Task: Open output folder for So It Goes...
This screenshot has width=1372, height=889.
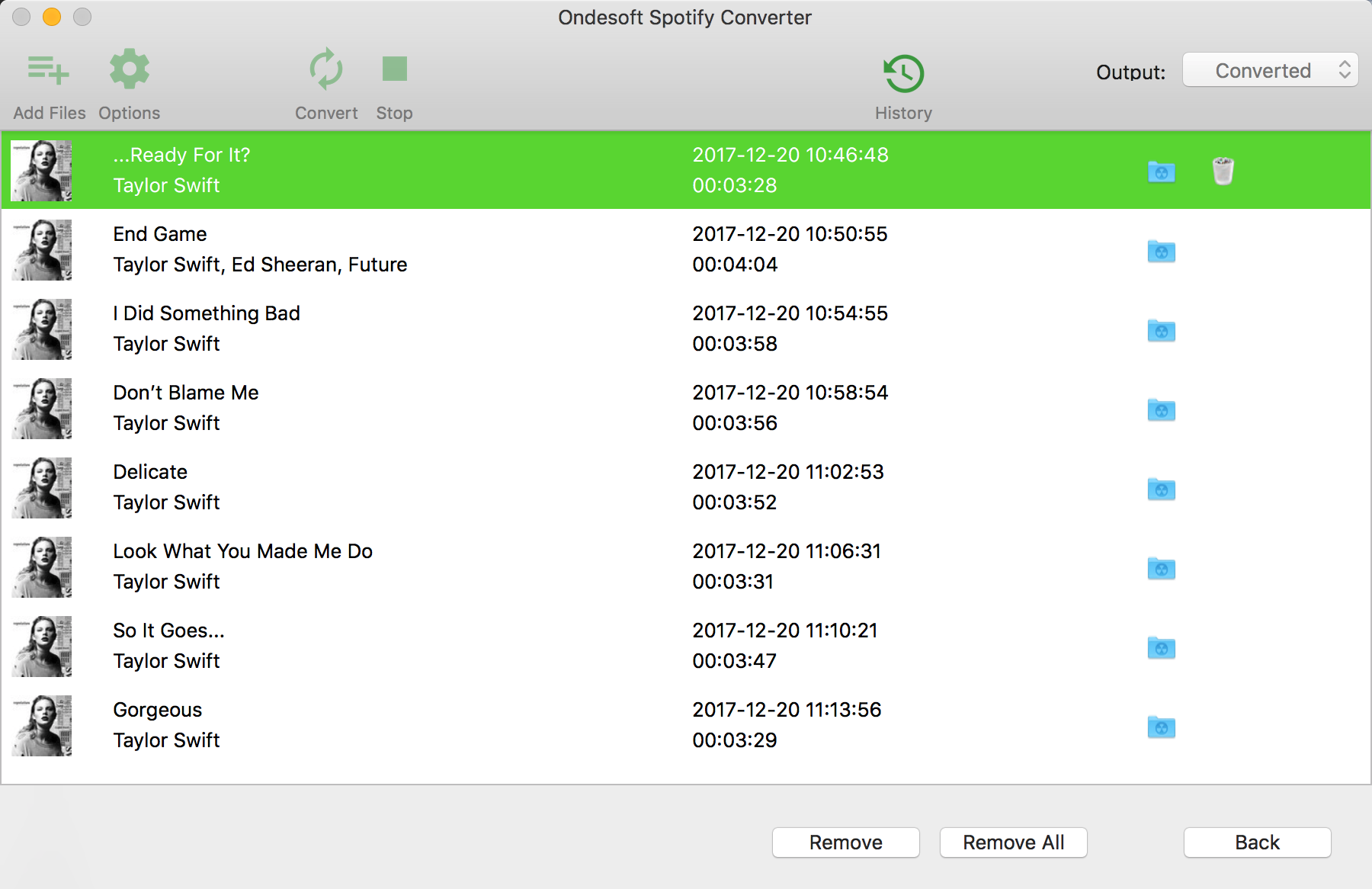Action: tap(1162, 647)
